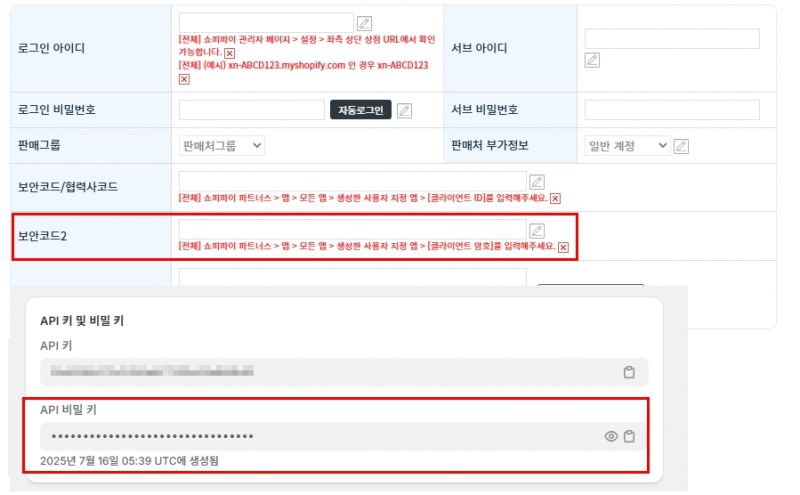Click the 자동로그인 button
The width and height of the screenshot is (800, 495).
click(x=360, y=110)
